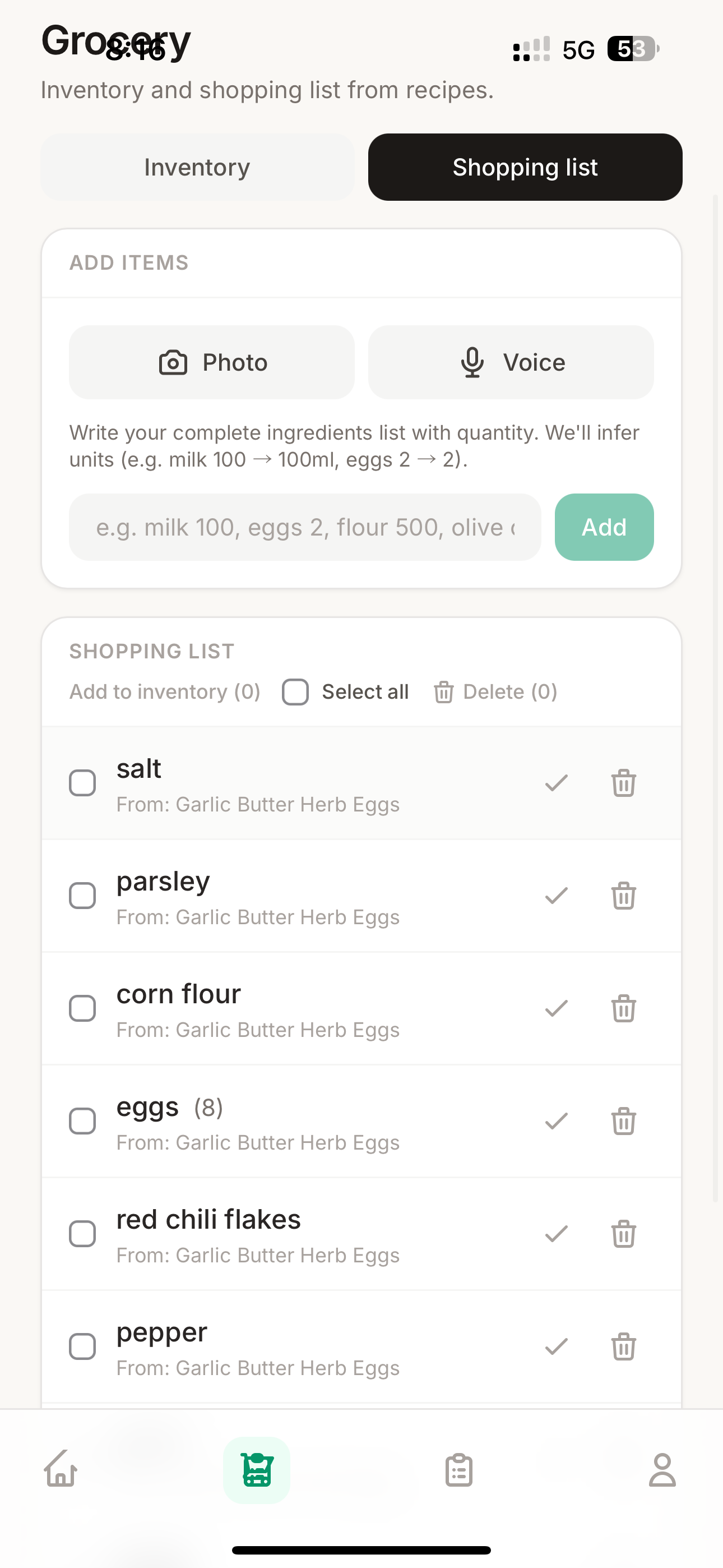Open the grocery cart tab icon
This screenshot has width=723, height=1568.
(256, 1470)
